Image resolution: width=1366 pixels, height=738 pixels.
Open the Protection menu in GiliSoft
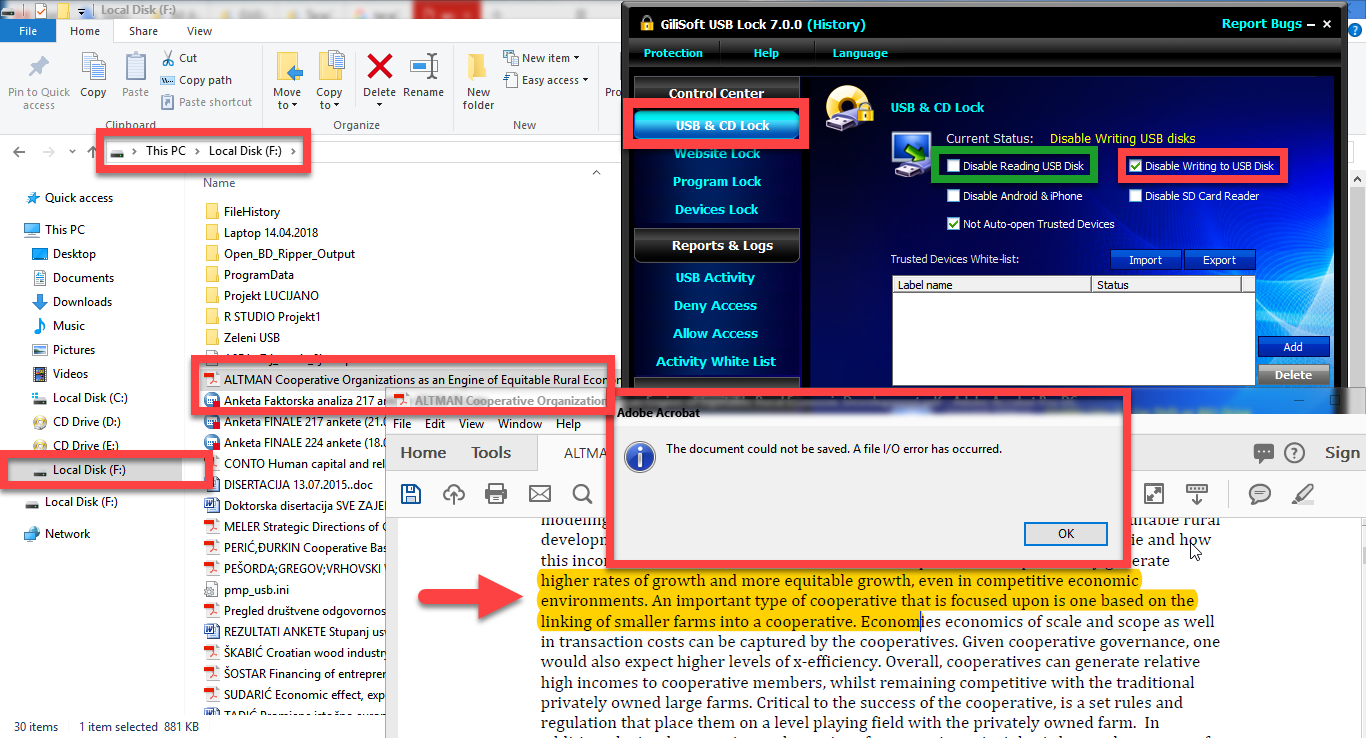point(673,53)
